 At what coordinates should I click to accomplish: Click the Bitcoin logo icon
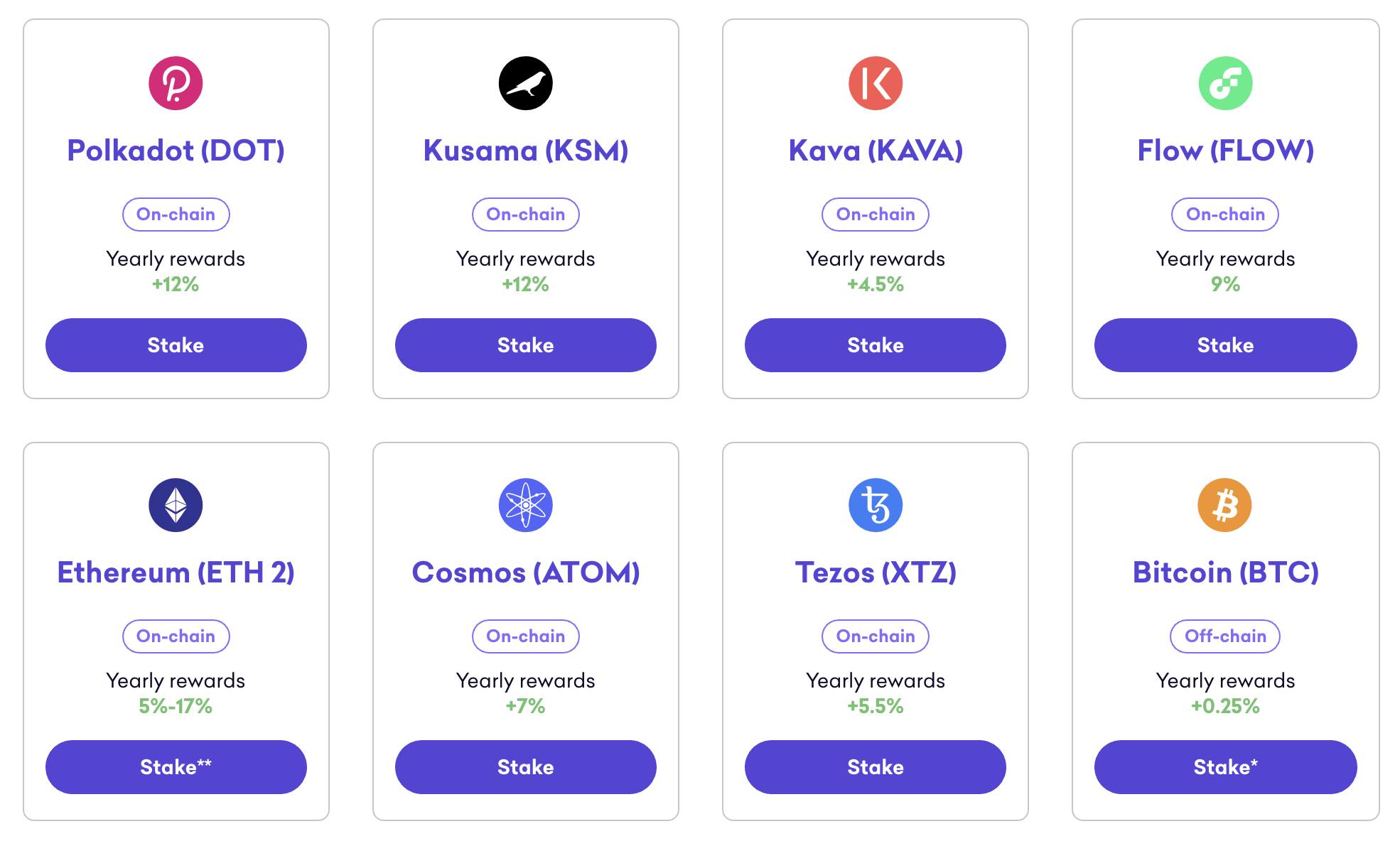pos(1224,504)
